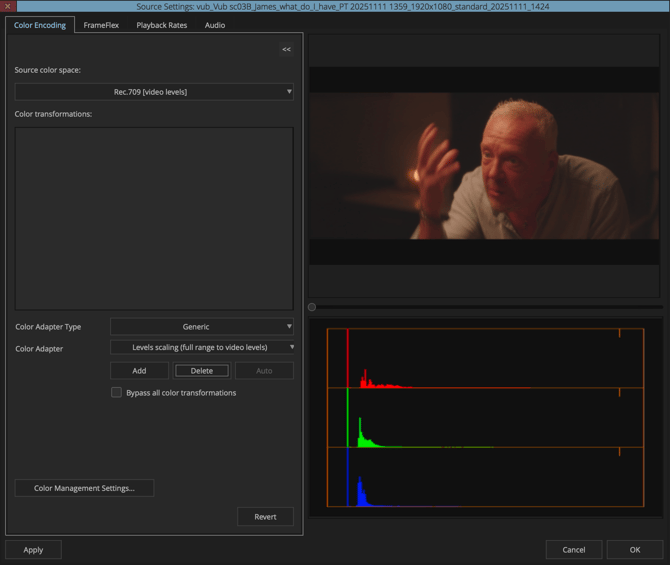Viewport: 670px width, 565px height.
Task: Apply the source settings
Action: (x=33, y=550)
